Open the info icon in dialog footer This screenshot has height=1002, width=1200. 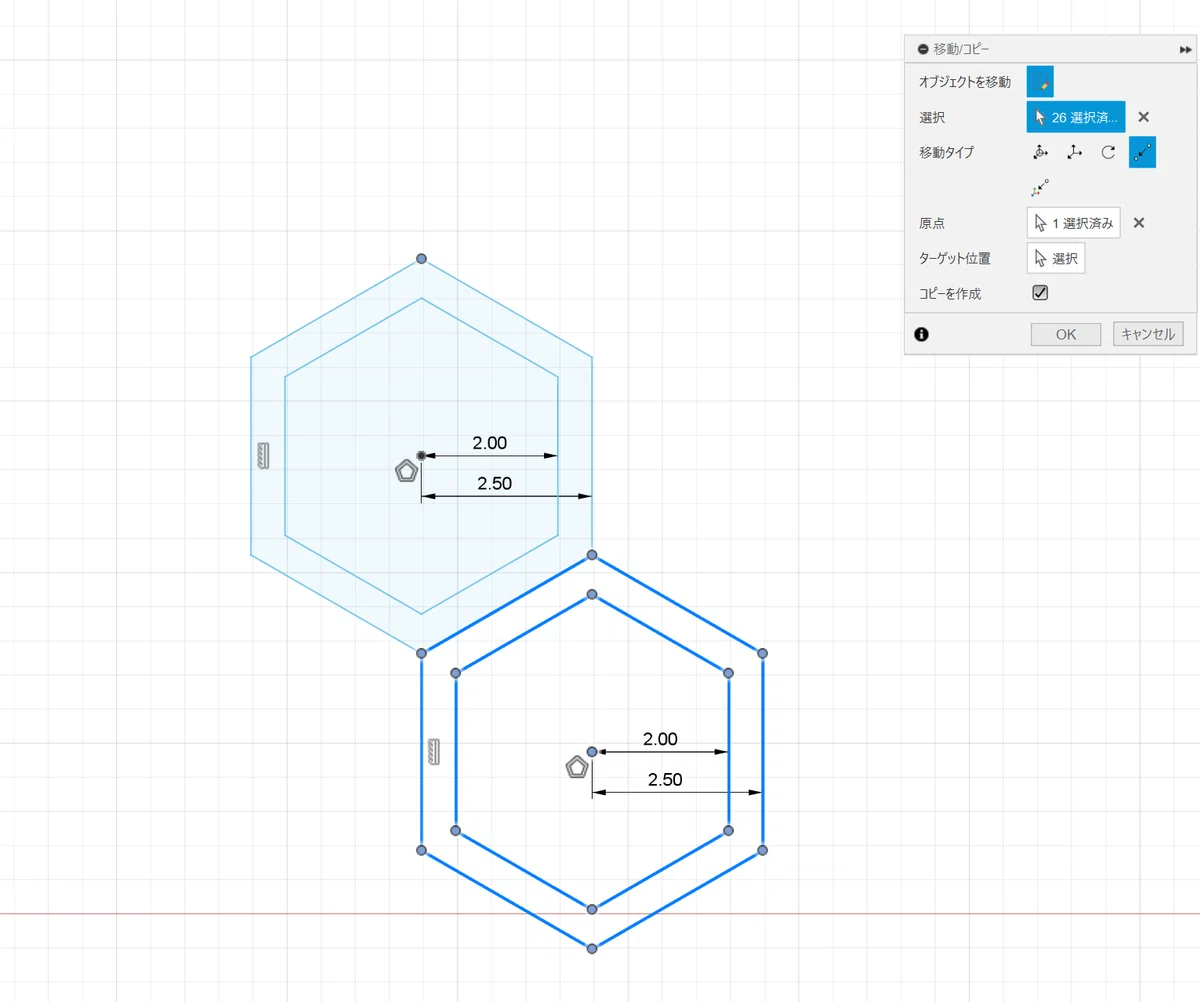click(x=921, y=334)
